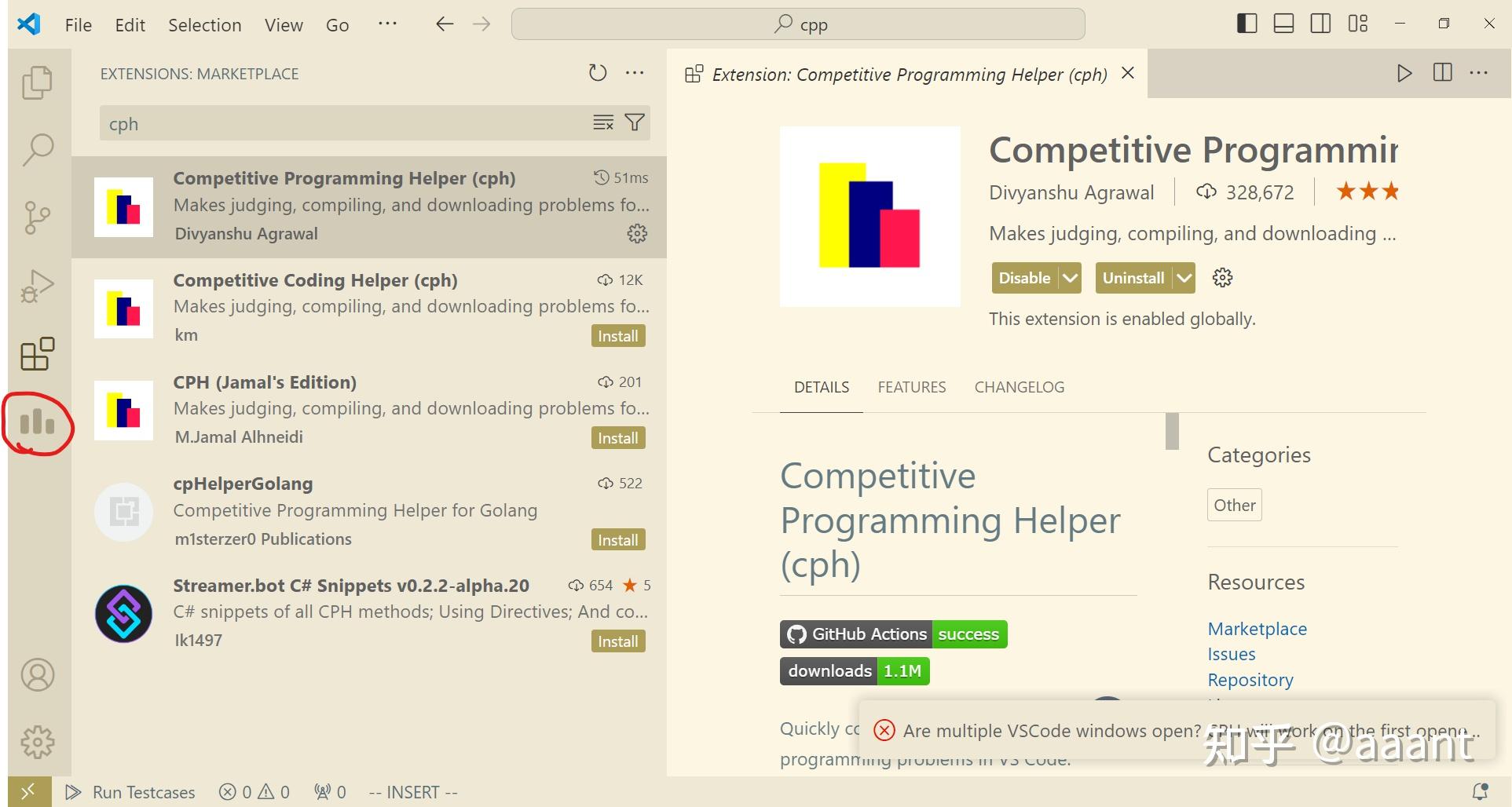Image resolution: width=1512 pixels, height=807 pixels.
Task: Click the circled CPH judge icon
Action: 37,423
